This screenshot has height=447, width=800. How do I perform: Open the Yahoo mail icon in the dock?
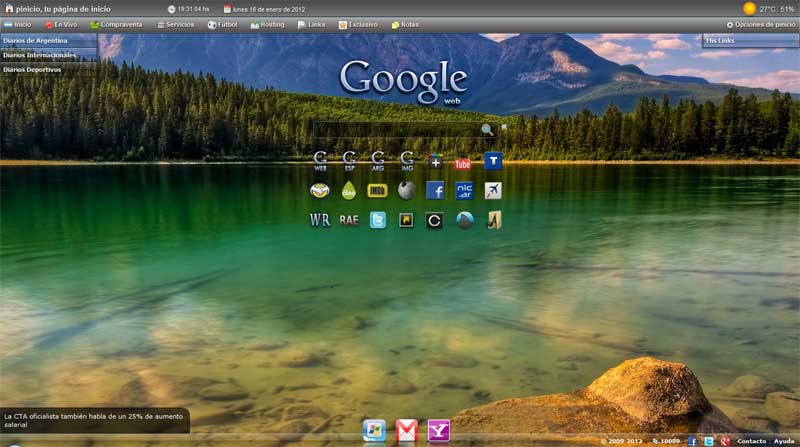point(438,430)
